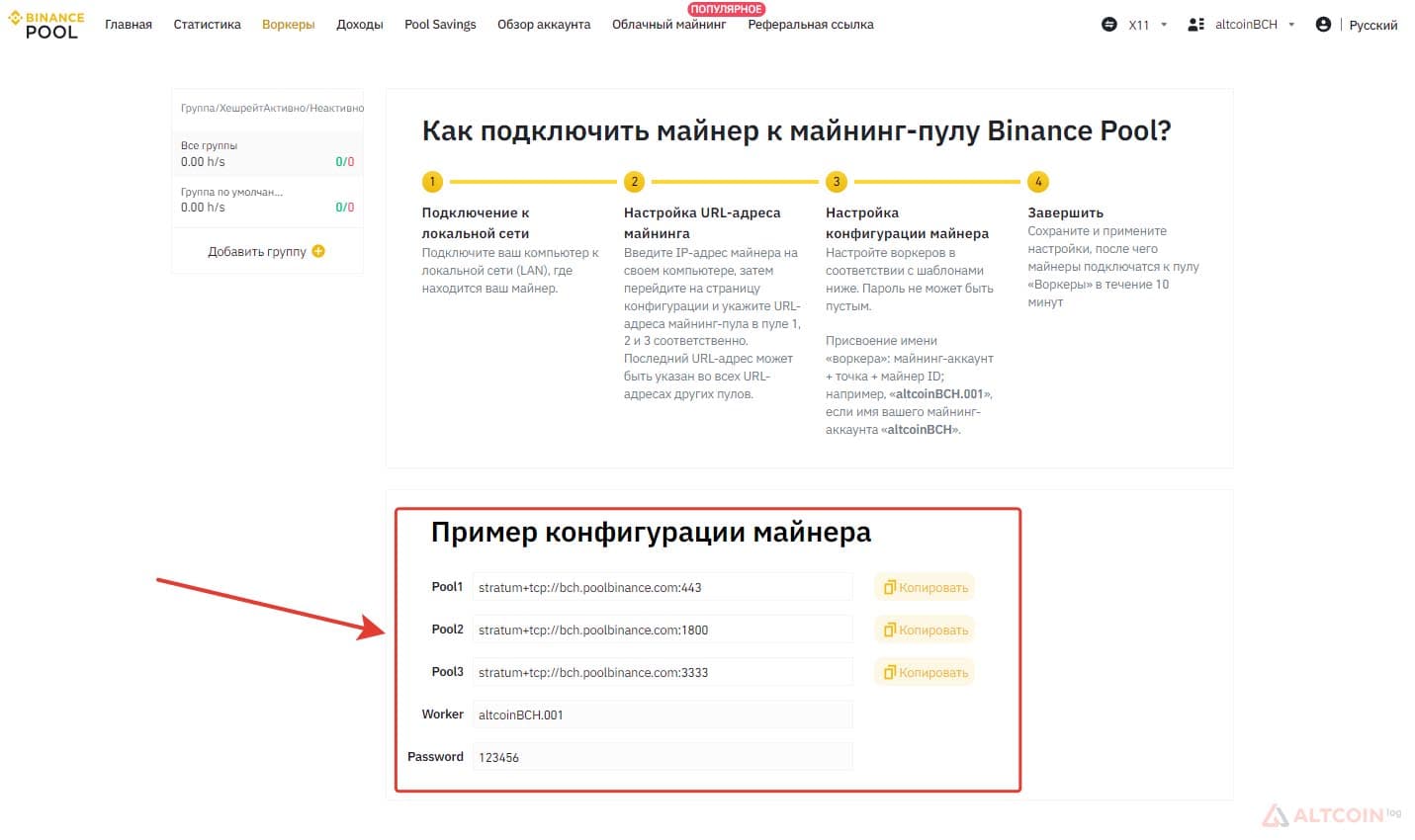Open the user profile icon
This screenshot has height=840, width=1415.
point(1323,25)
